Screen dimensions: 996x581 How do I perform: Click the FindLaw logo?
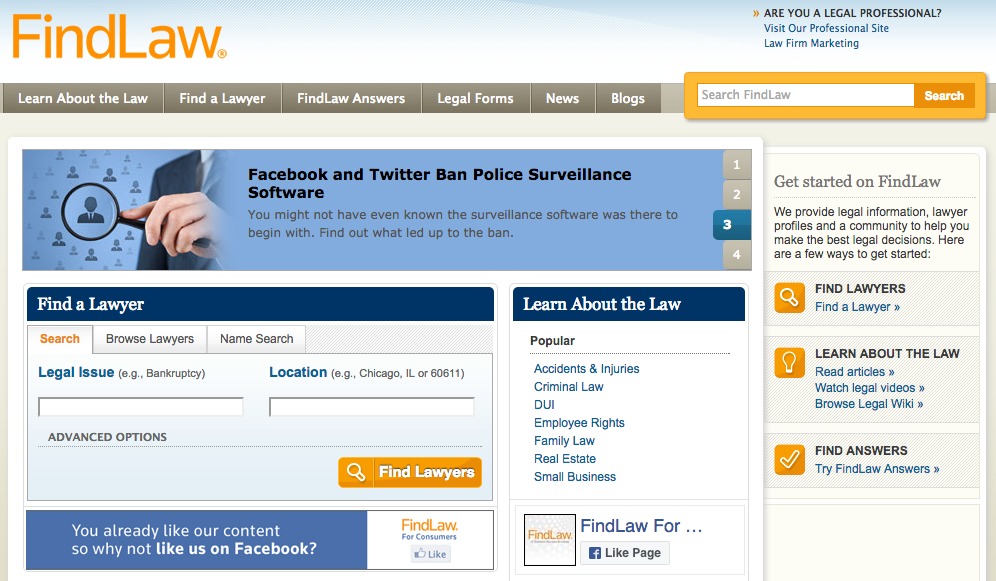click(x=115, y=37)
